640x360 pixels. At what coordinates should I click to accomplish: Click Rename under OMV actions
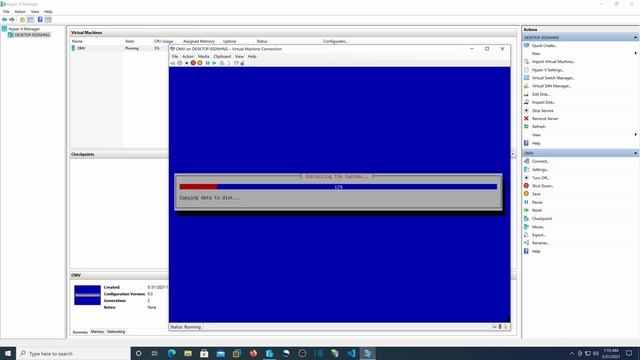point(540,243)
